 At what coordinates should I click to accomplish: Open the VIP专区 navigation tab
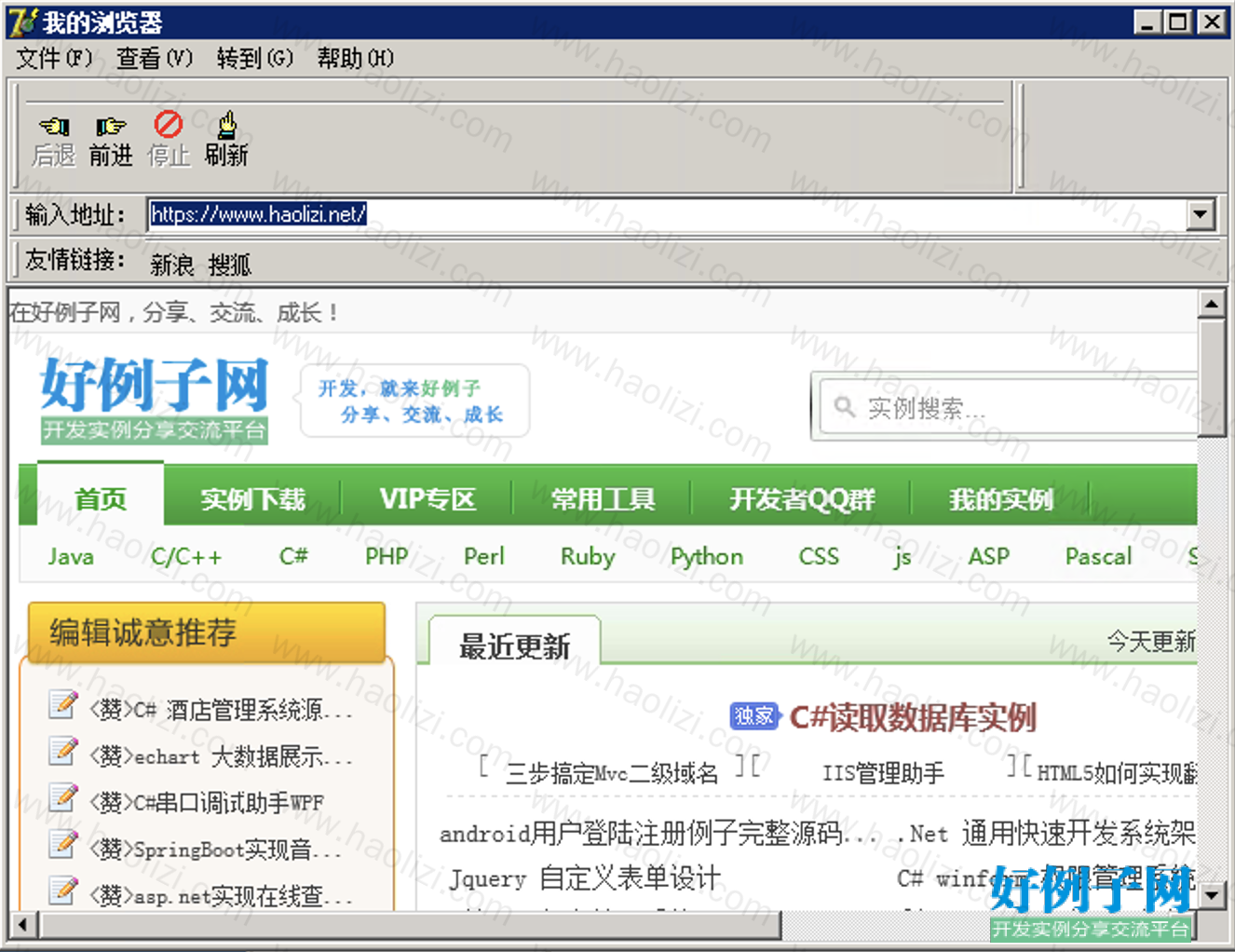427,499
